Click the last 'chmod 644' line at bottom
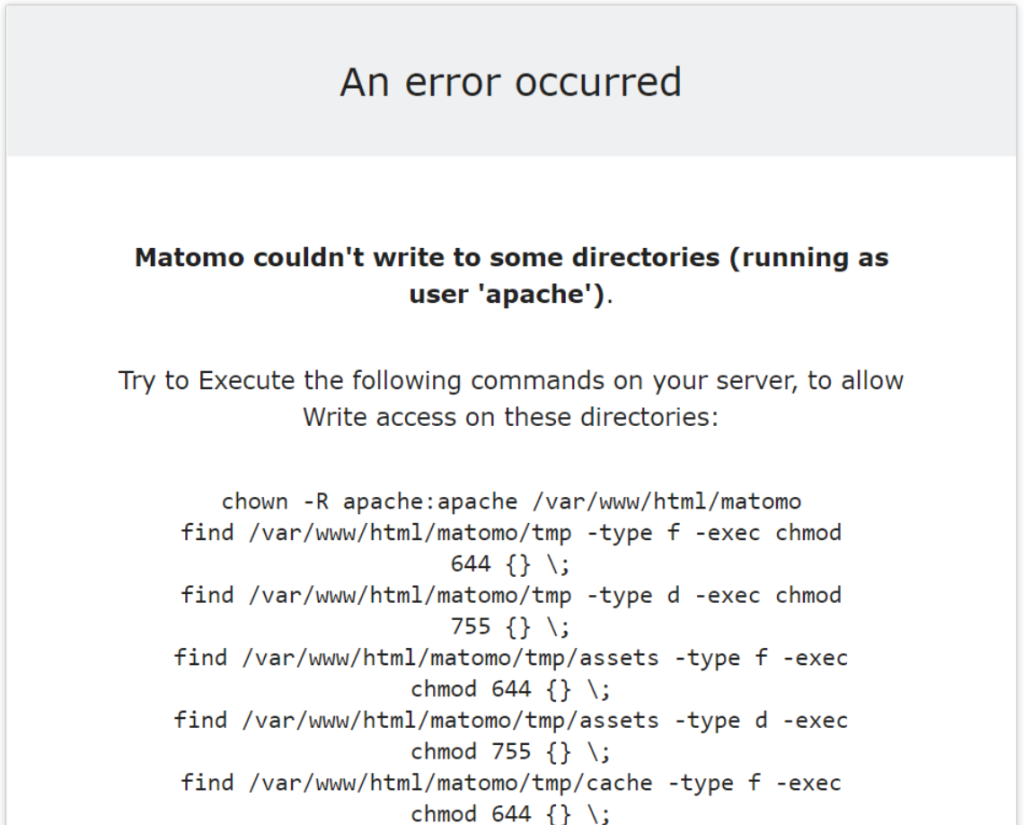 pos(511,814)
